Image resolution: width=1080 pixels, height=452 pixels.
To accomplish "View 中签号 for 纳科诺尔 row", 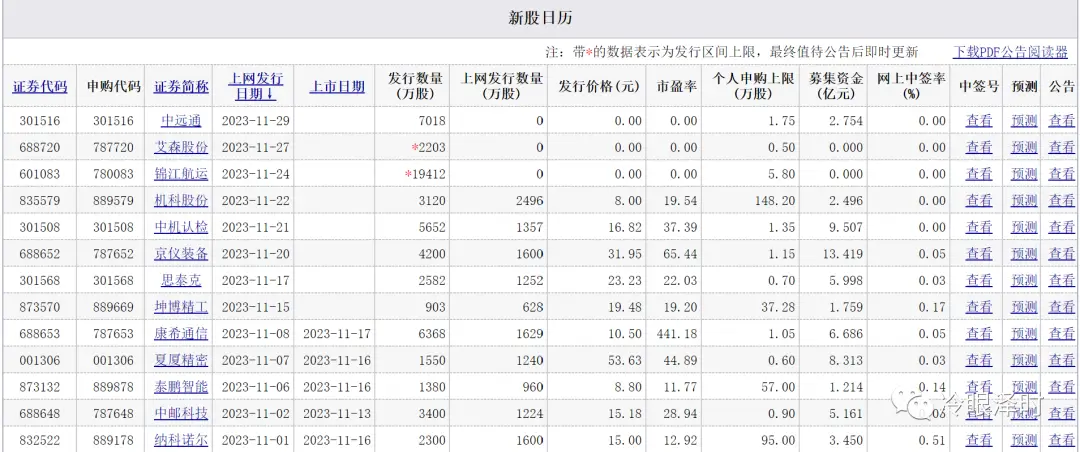I will 979,440.
